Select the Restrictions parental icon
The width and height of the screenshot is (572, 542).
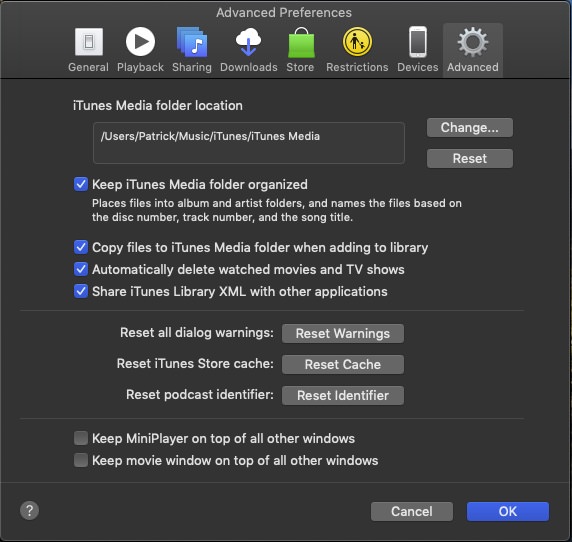tap(357, 42)
